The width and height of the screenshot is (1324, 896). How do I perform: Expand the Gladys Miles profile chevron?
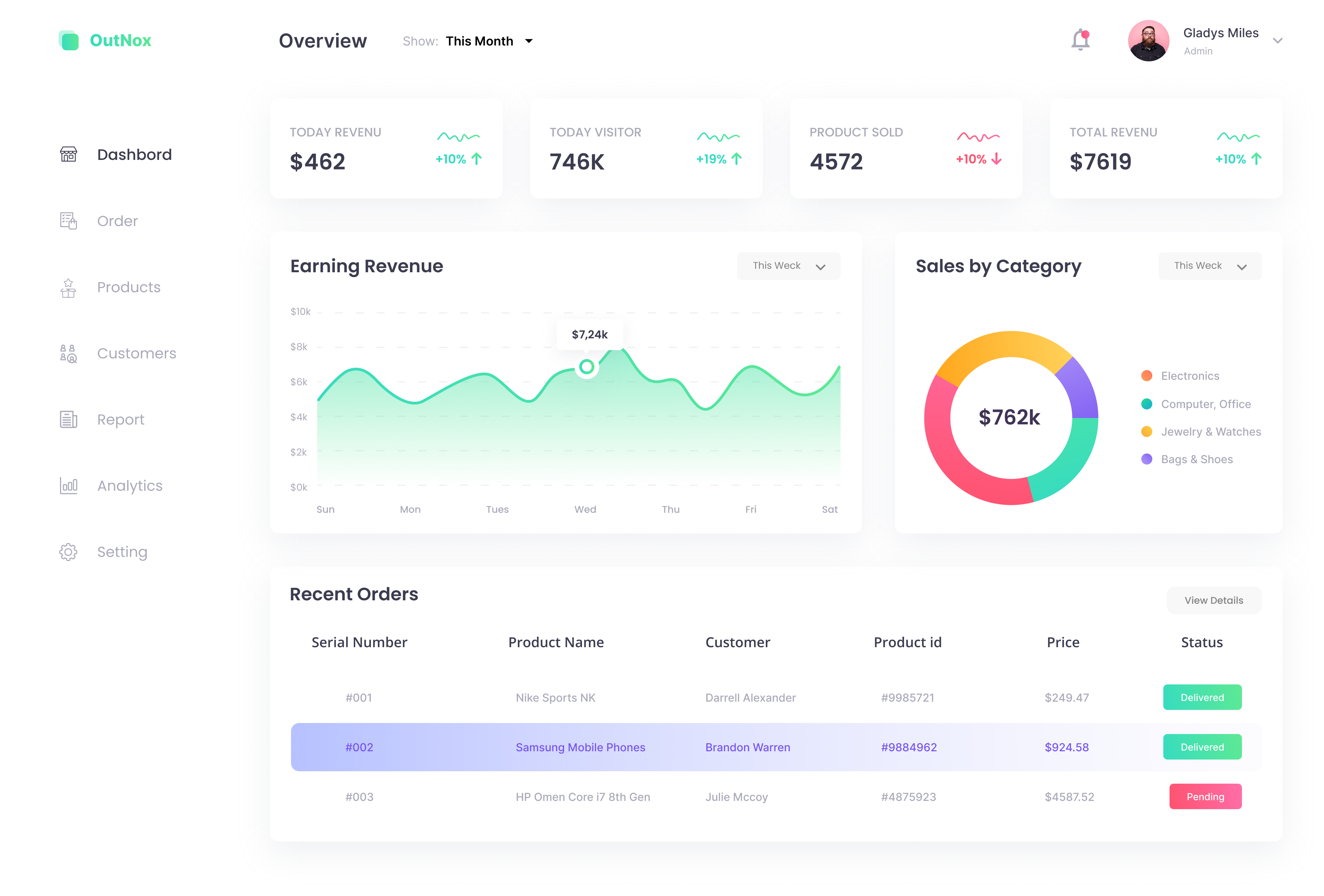click(1277, 41)
